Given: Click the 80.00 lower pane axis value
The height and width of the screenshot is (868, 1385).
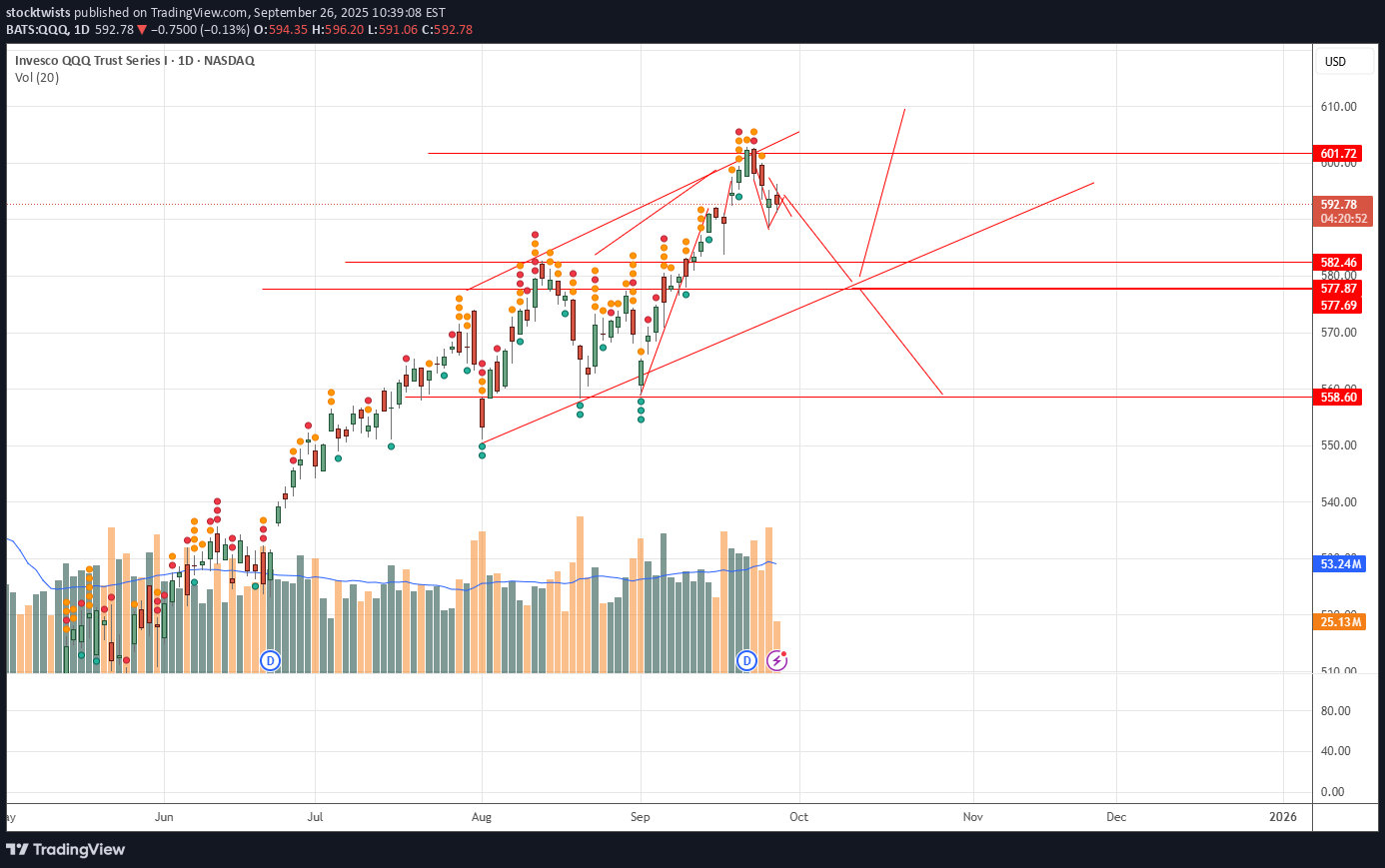Looking at the screenshot, I should (1335, 711).
